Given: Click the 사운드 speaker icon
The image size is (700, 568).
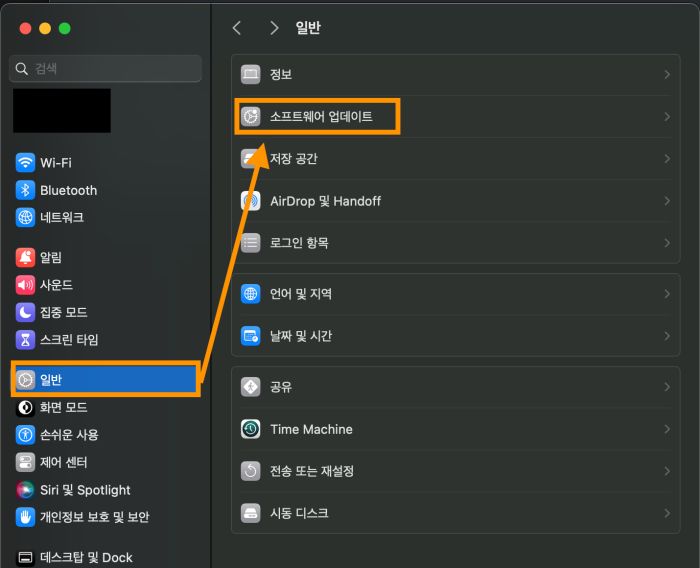Looking at the screenshot, I should 25,285.
